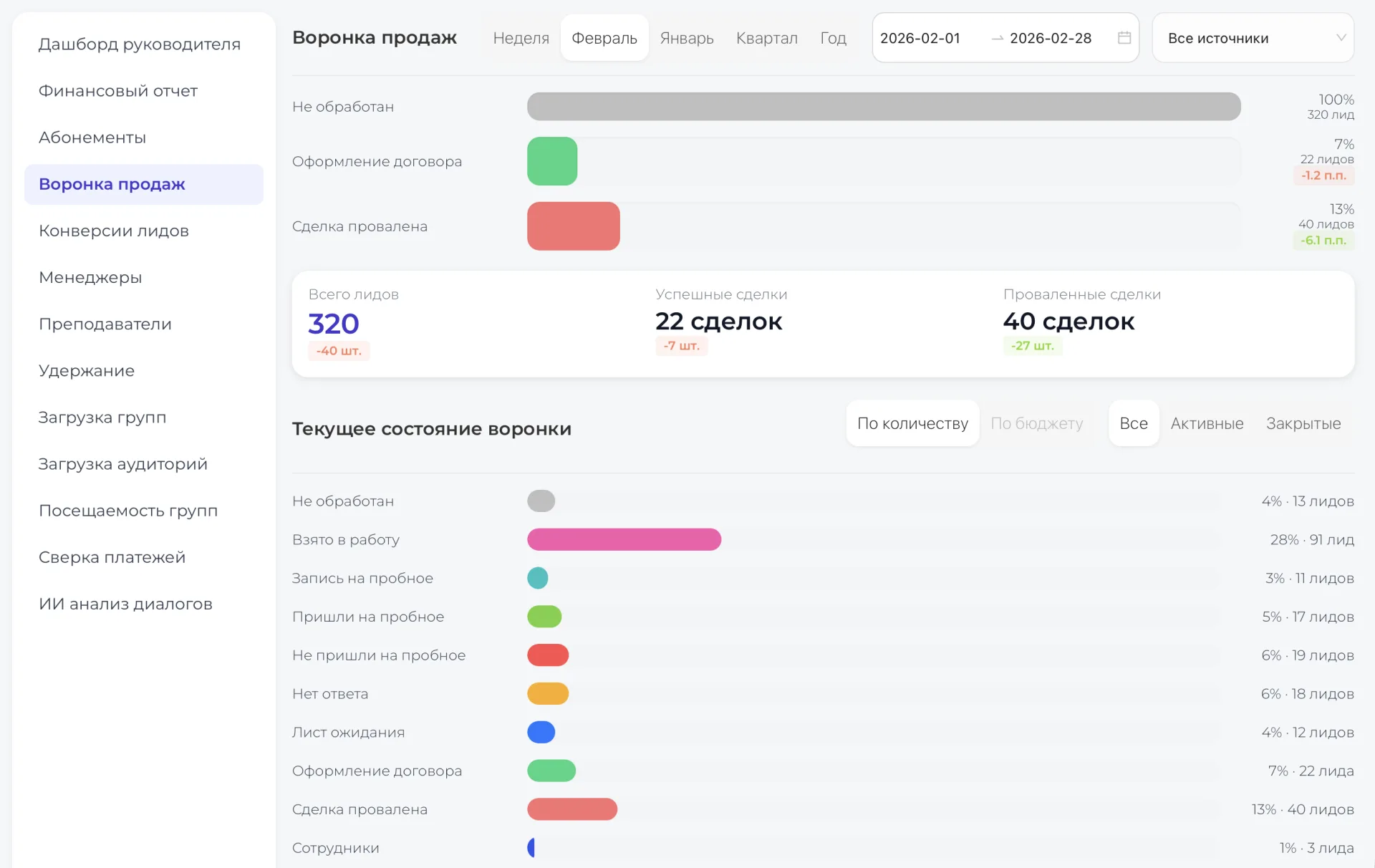Click the teal 'Запись на пробное' dot
1375x868 pixels.
[538, 578]
